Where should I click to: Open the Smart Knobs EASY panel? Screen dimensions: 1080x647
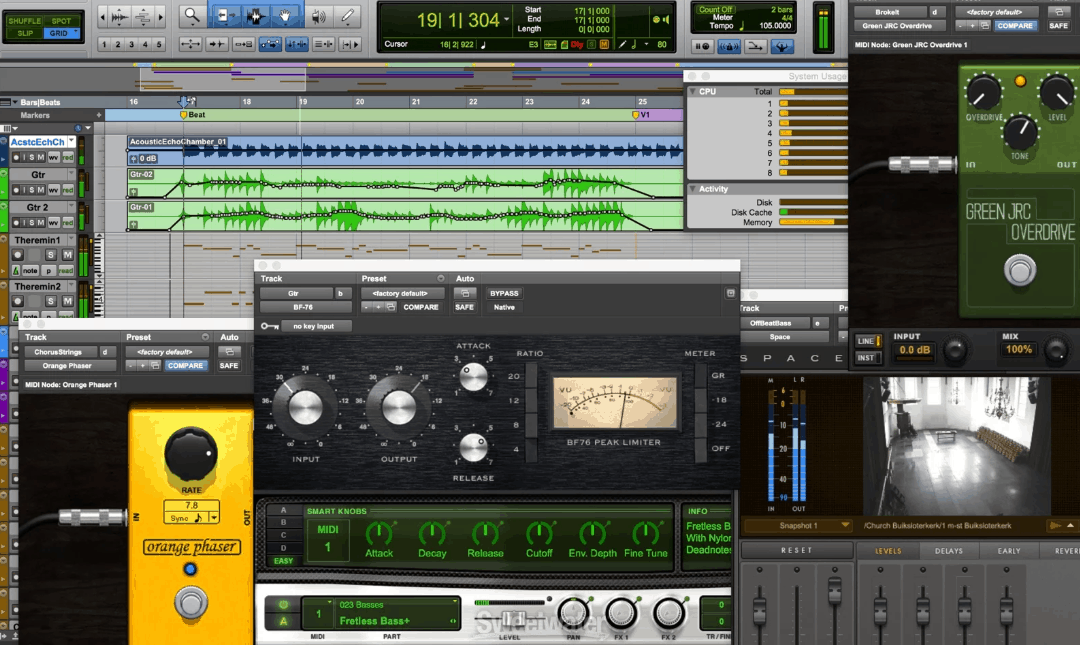tap(284, 561)
